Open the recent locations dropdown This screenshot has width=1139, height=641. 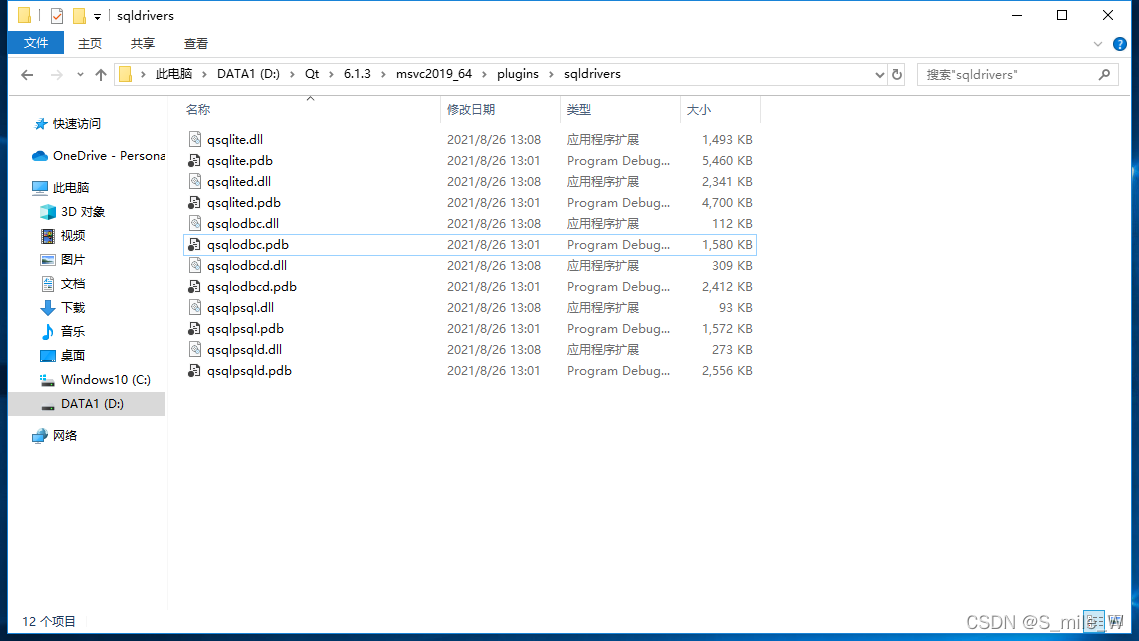(x=80, y=74)
